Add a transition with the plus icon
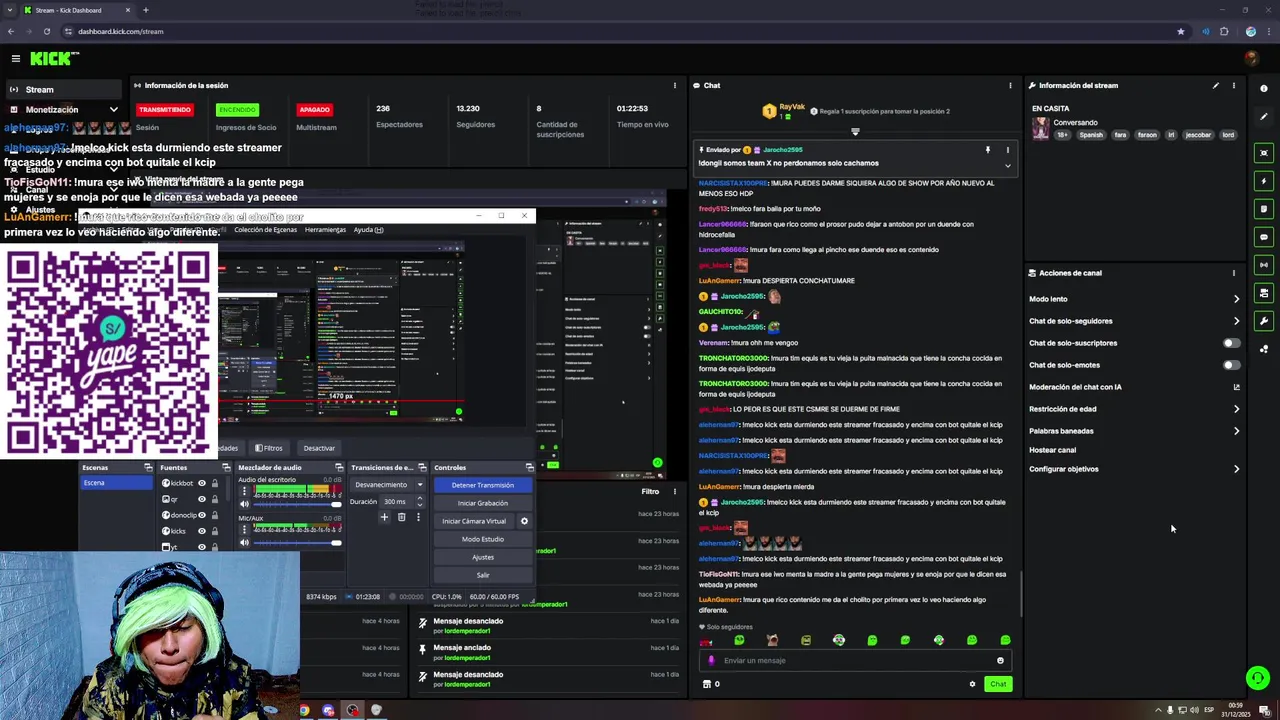The width and height of the screenshot is (1280, 720). click(x=384, y=517)
